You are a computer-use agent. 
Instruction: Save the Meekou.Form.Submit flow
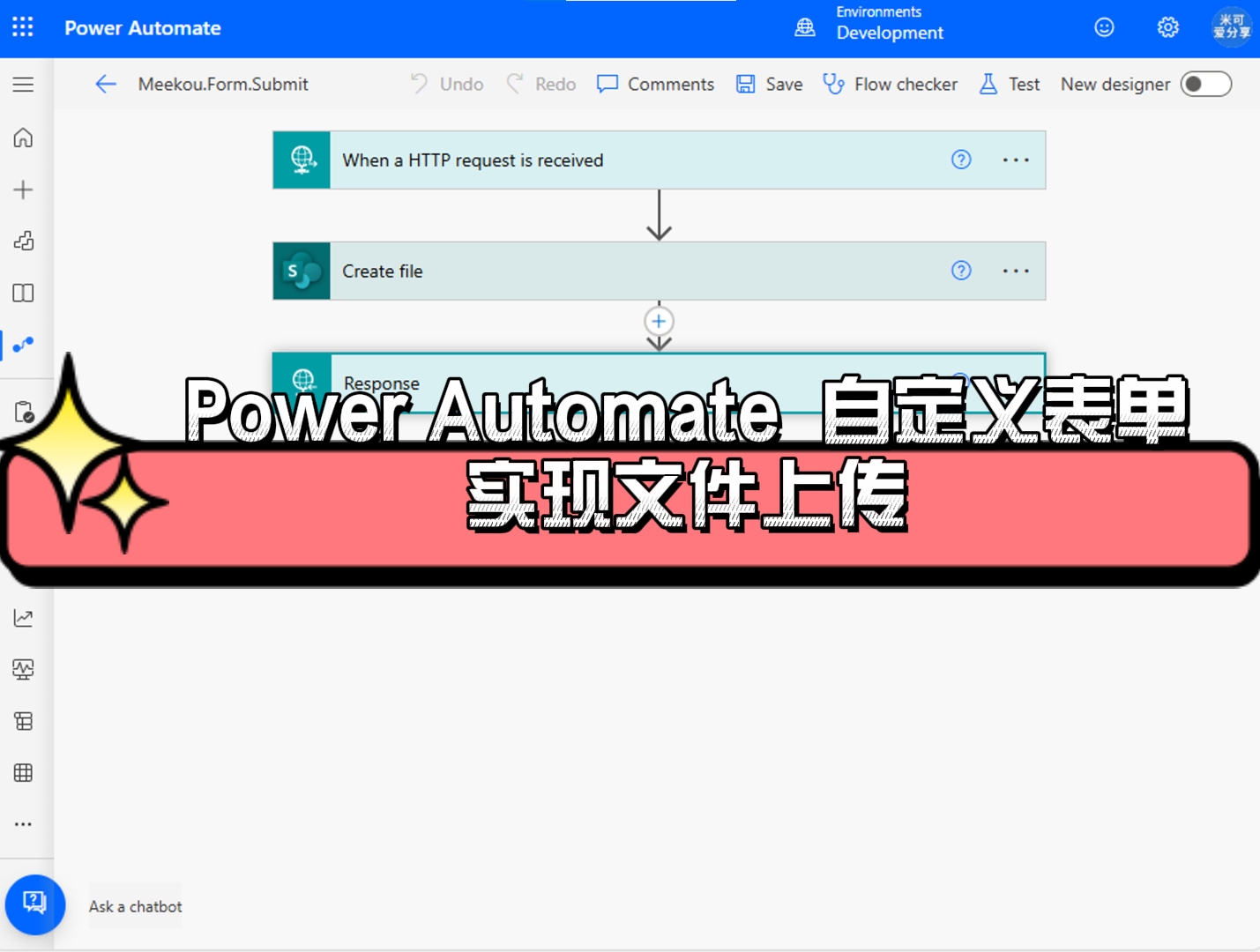pos(769,84)
